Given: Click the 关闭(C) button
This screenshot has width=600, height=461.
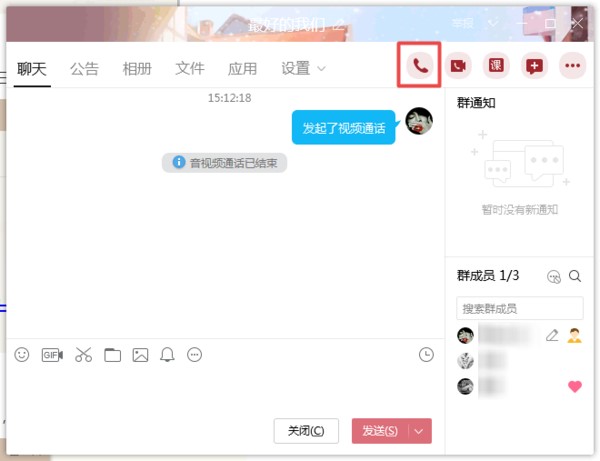Looking at the screenshot, I should point(306,431).
